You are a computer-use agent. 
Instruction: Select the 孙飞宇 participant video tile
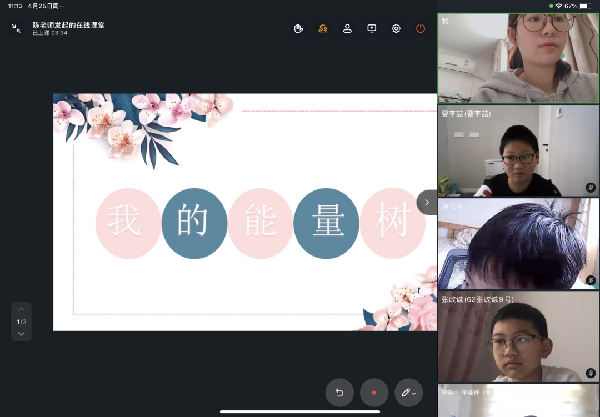click(518, 243)
